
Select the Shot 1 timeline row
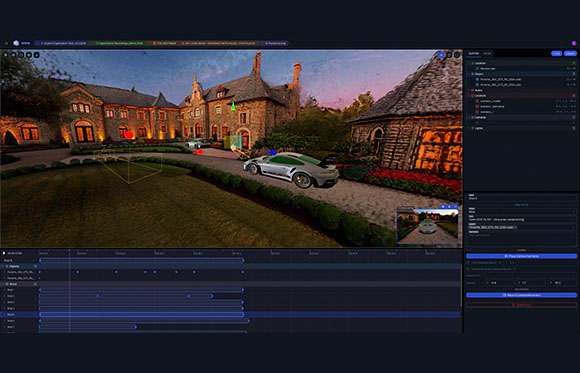(x=231, y=290)
